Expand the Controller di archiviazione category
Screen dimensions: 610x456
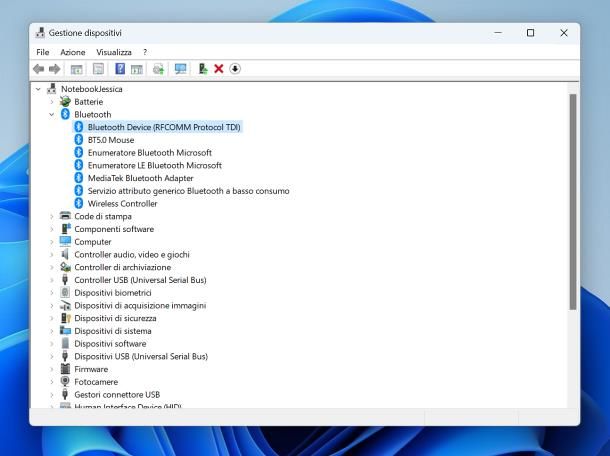point(52,267)
